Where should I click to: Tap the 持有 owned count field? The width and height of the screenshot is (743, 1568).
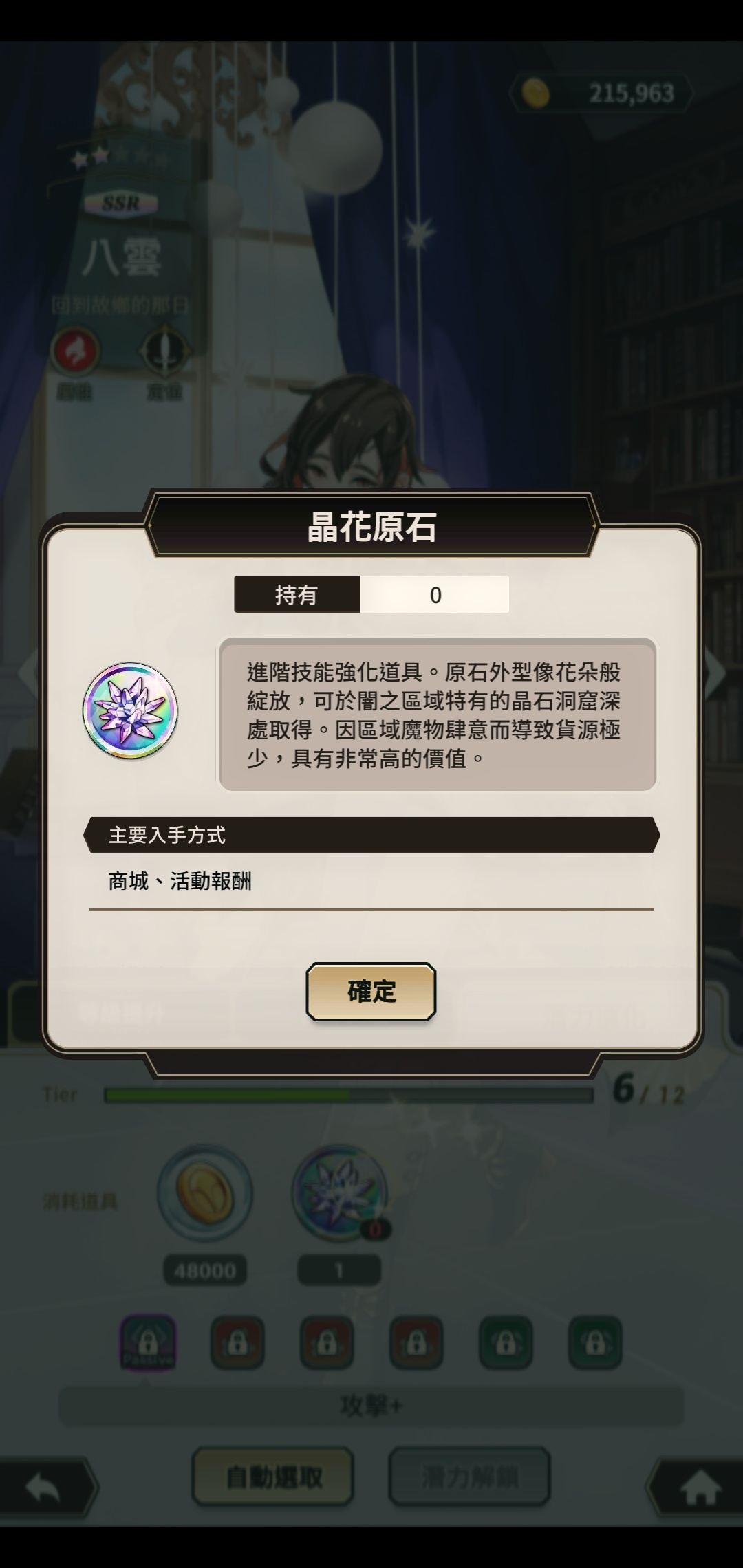pos(371,594)
